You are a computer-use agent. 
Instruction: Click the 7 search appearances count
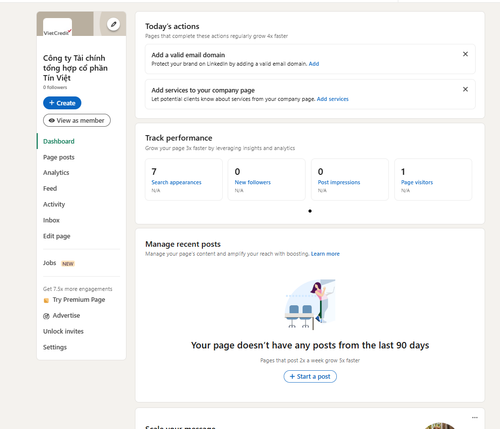tap(154, 172)
